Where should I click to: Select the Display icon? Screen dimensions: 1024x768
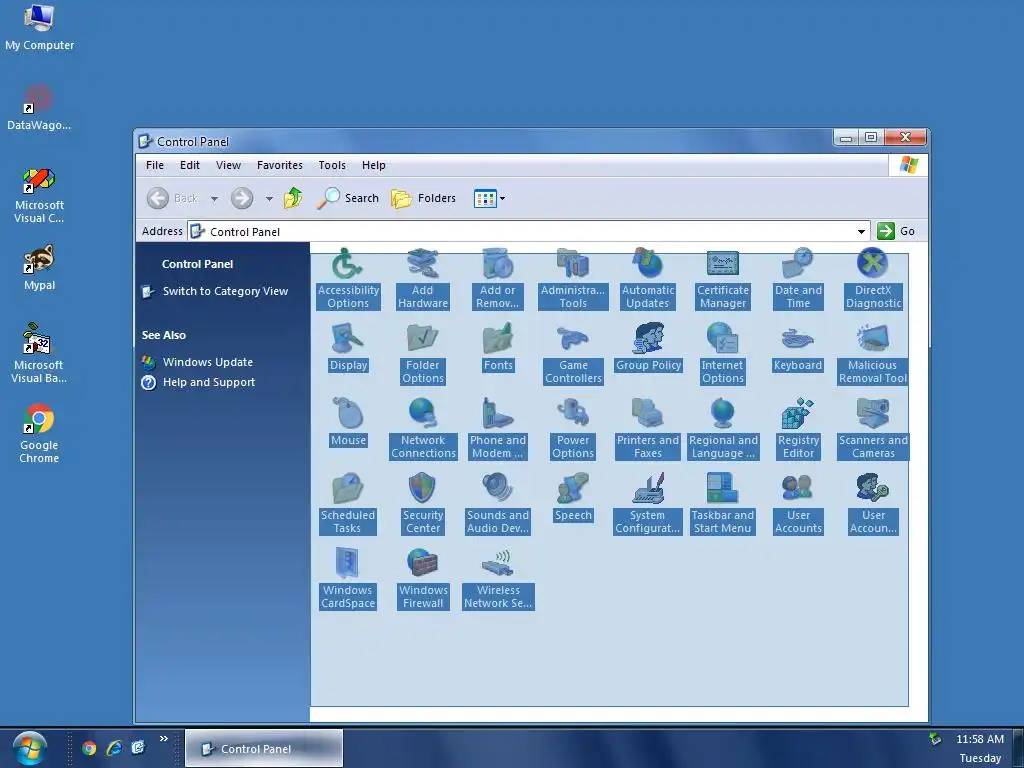coord(347,348)
